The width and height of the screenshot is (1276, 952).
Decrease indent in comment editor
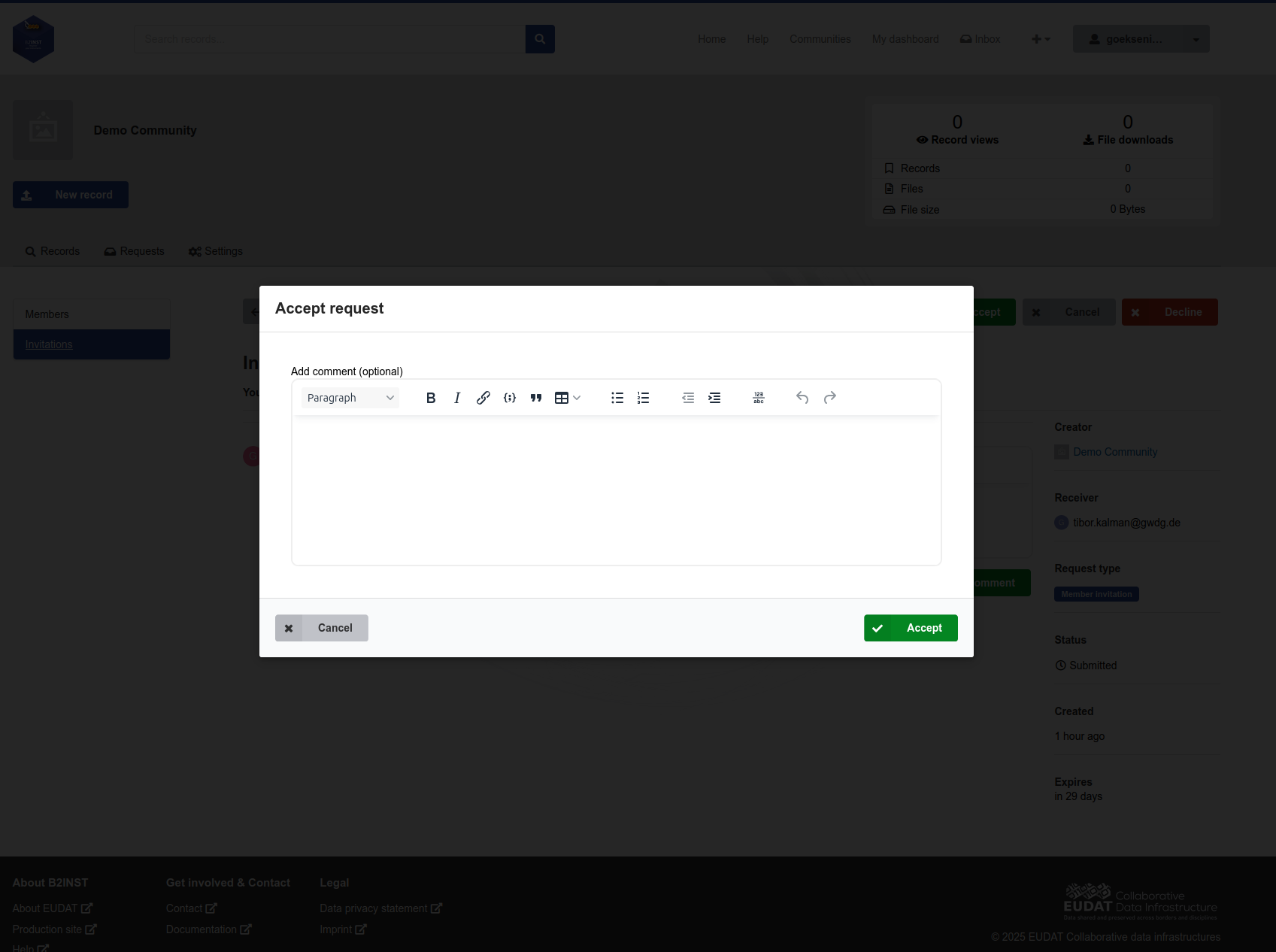pos(688,398)
